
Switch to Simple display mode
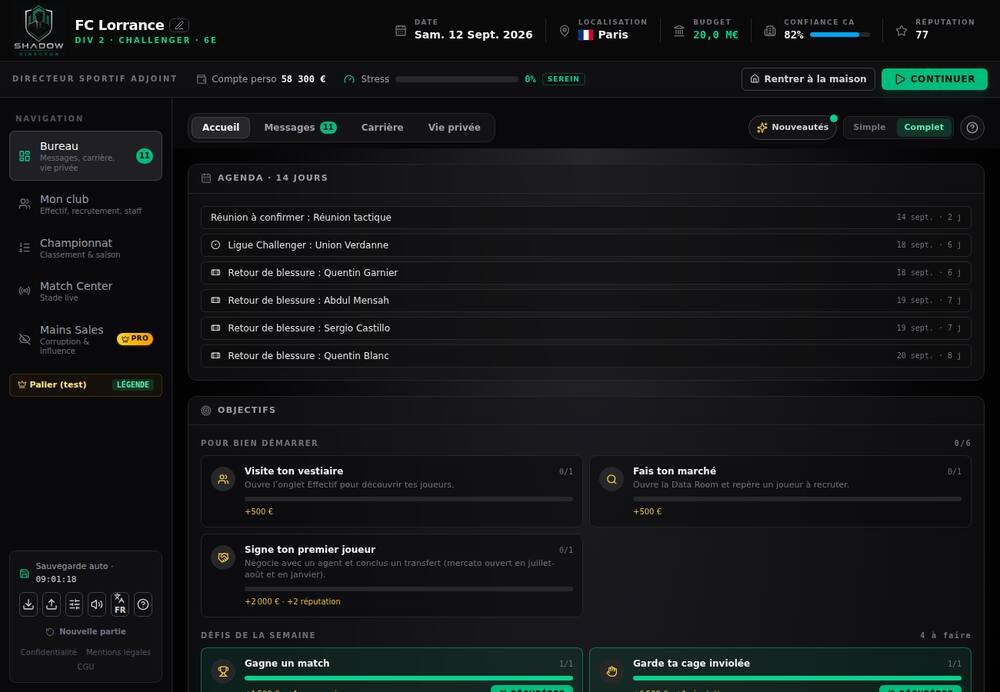[x=869, y=128]
